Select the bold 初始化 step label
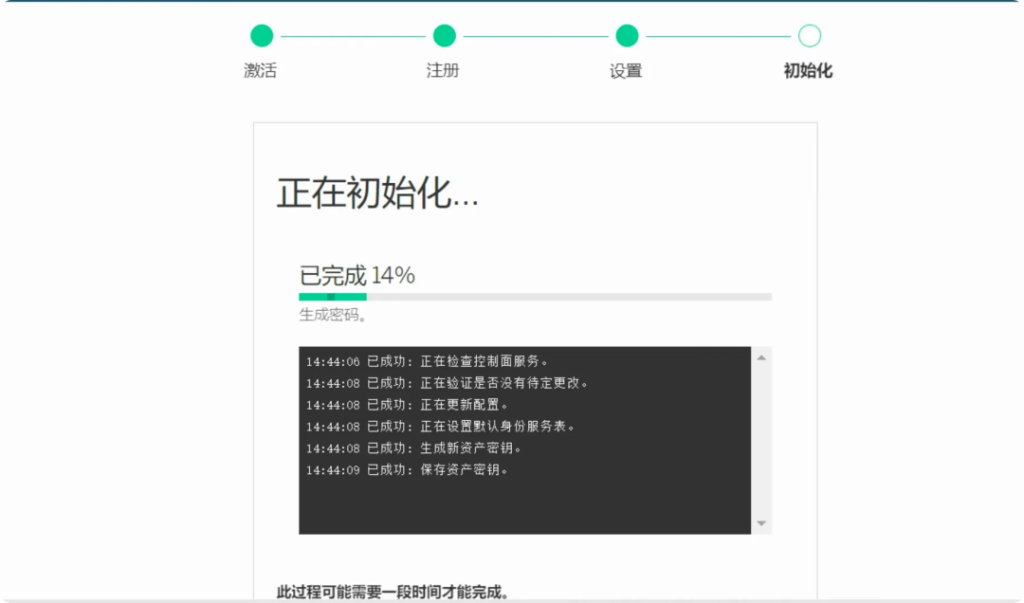Image resolution: width=1024 pixels, height=603 pixels. 808,71
